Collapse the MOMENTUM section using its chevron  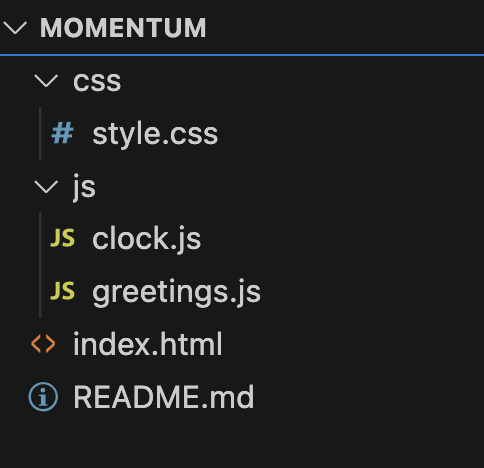point(15,27)
